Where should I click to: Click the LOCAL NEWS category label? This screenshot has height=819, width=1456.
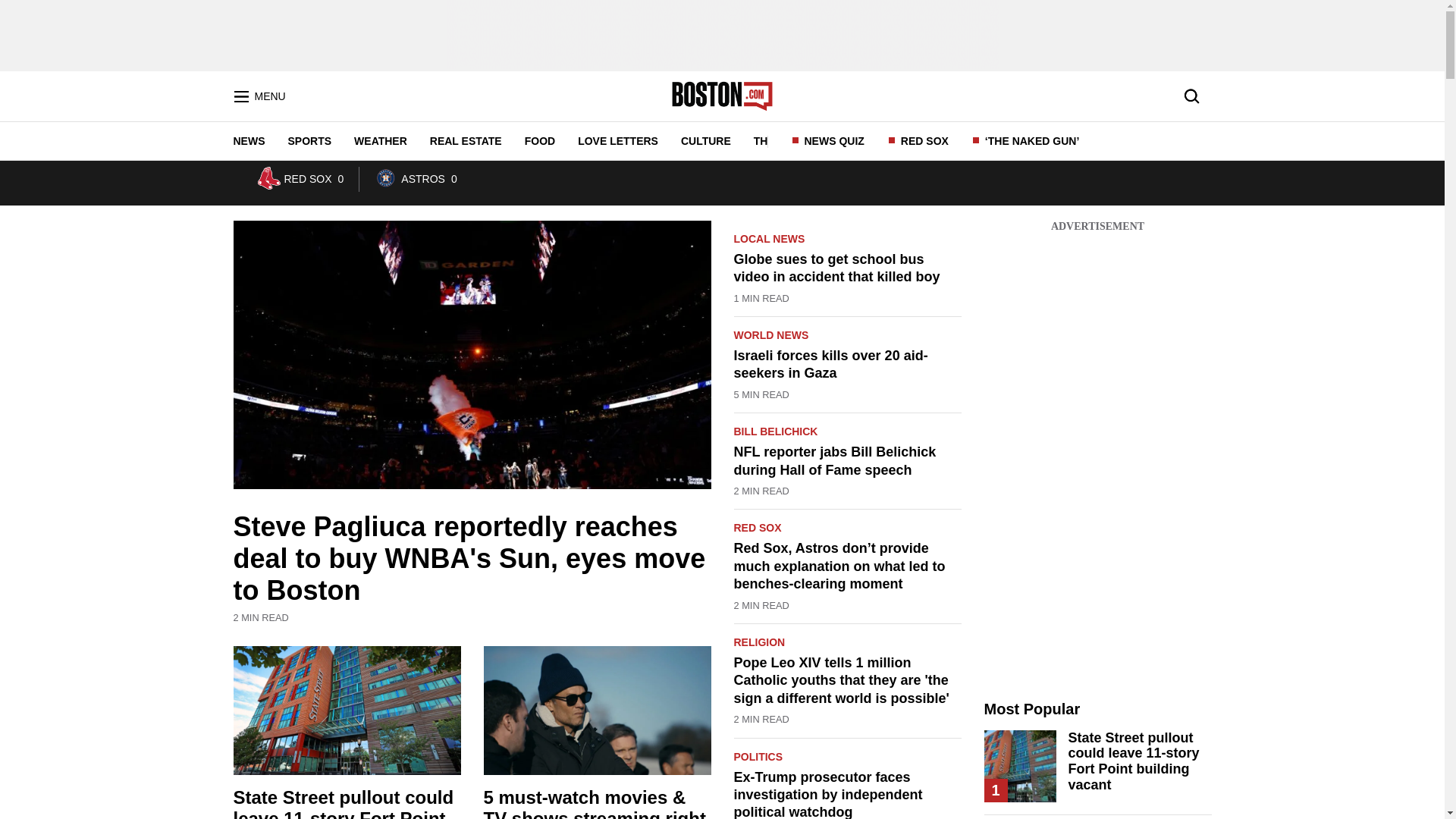click(769, 239)
